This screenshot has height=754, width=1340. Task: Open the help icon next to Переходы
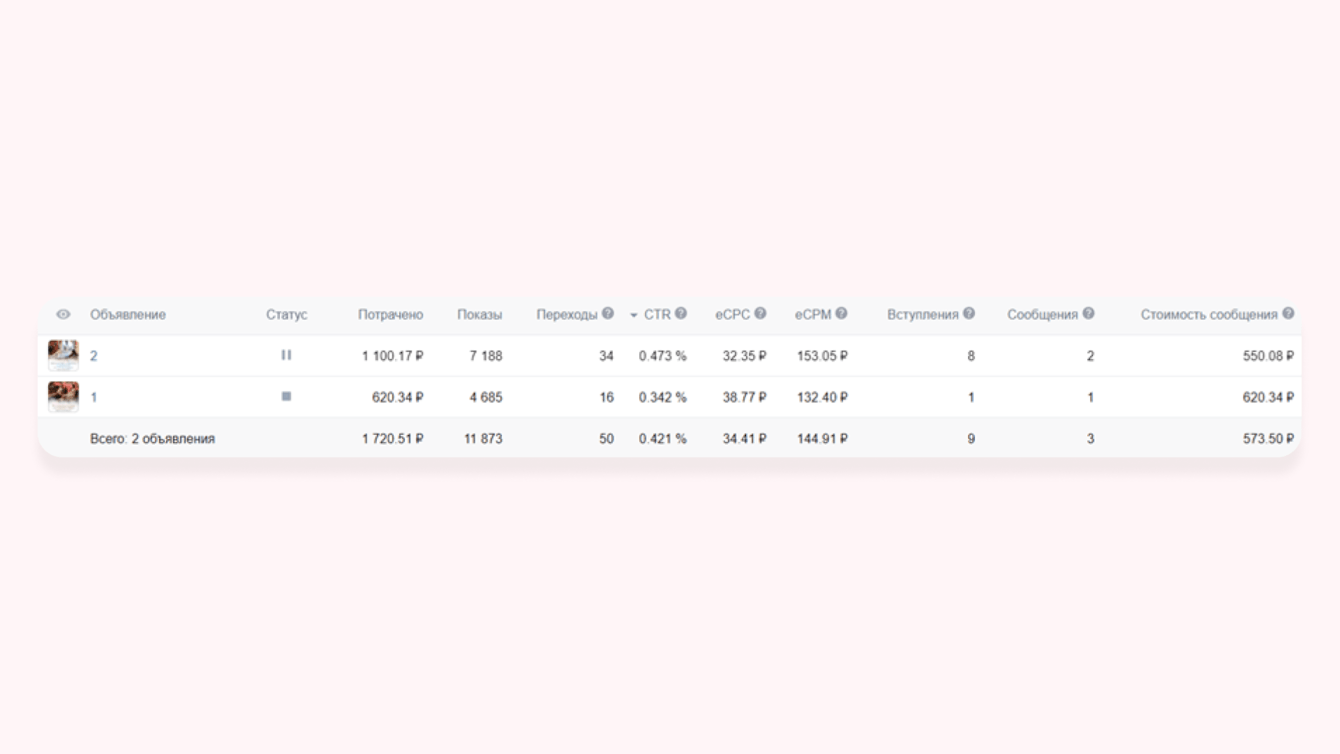coord(608,314)
